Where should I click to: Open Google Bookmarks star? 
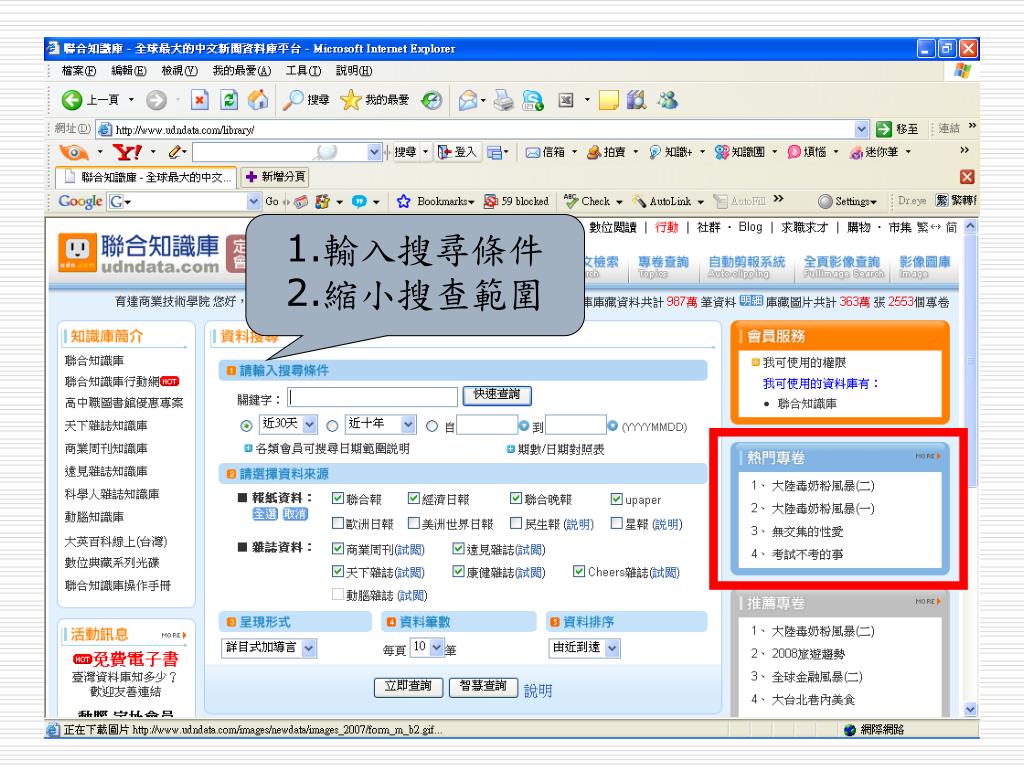coord(404,201)
